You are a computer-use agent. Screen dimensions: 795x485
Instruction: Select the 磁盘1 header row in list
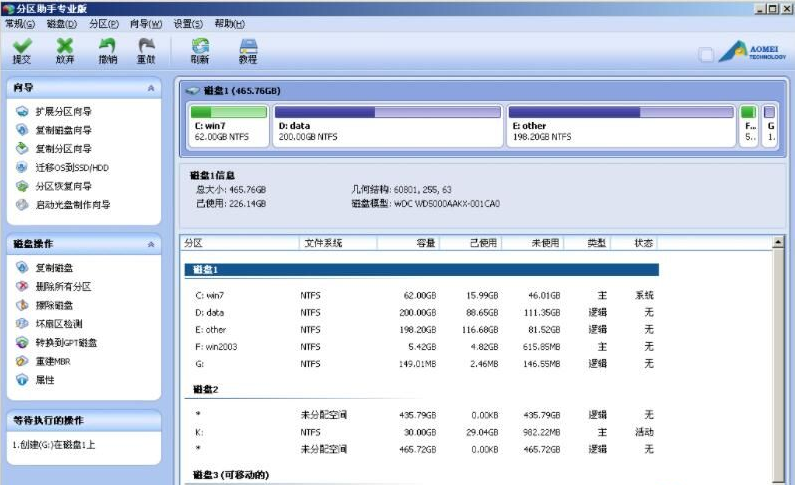click(x=421, y=270)
